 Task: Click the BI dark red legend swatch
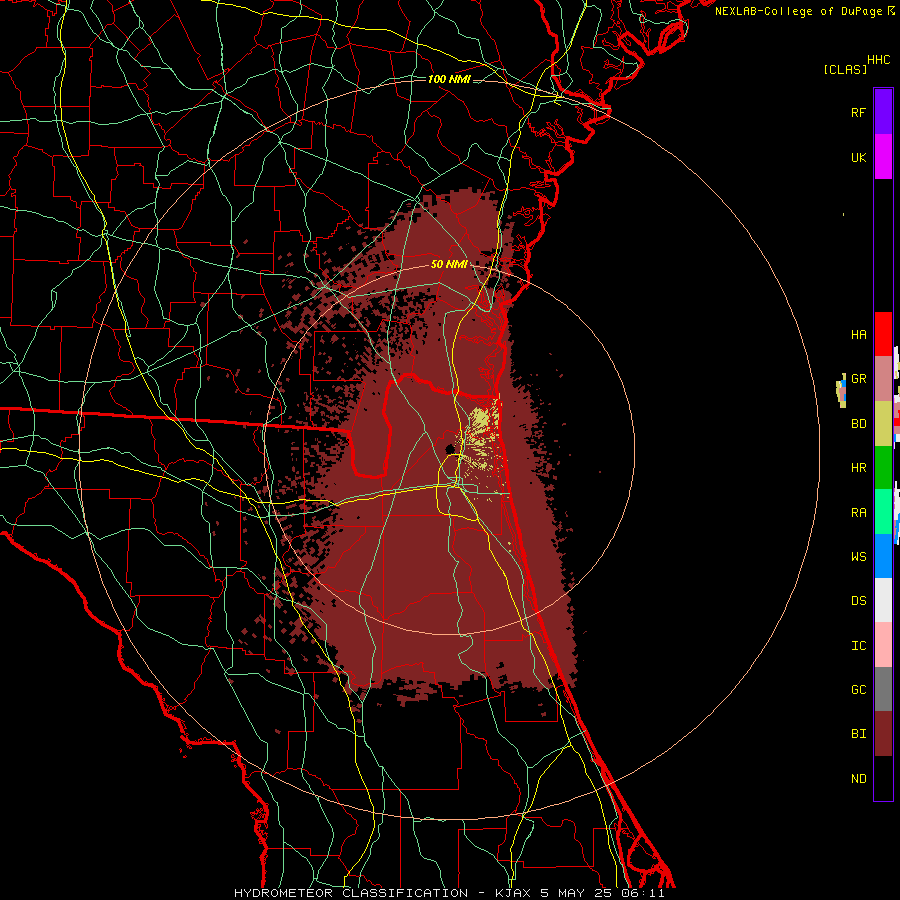[x=883, y=734]
